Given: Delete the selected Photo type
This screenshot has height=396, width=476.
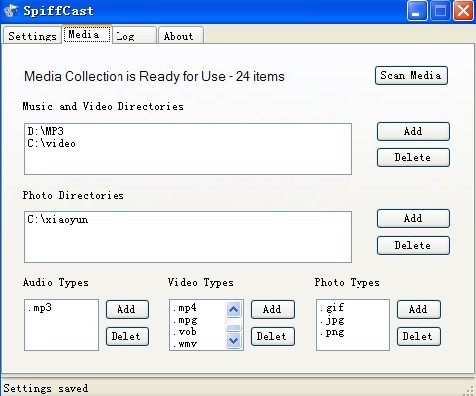Looking at the screenshot, I should coord(419,336).
